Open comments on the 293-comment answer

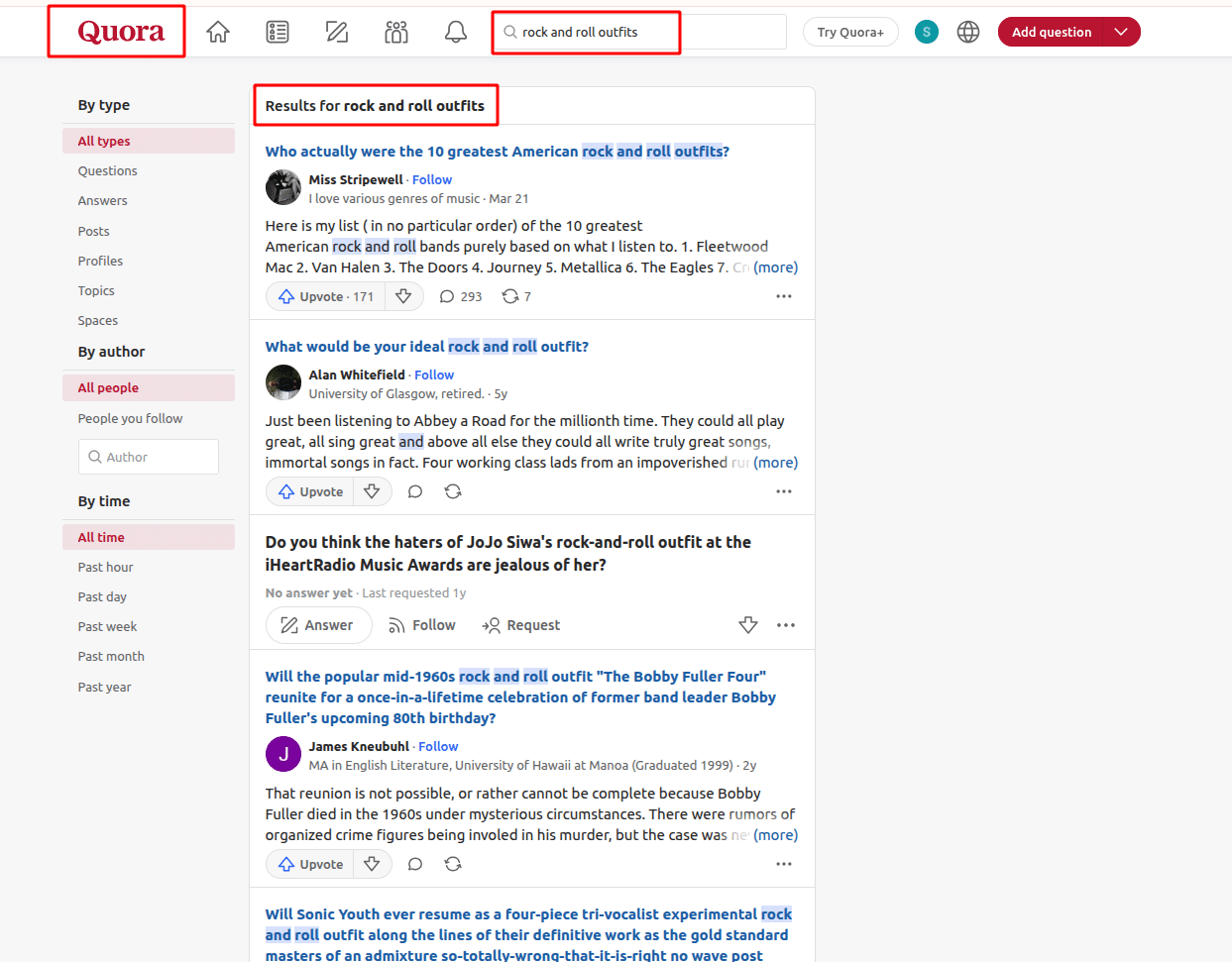click(x=461, y=296)
